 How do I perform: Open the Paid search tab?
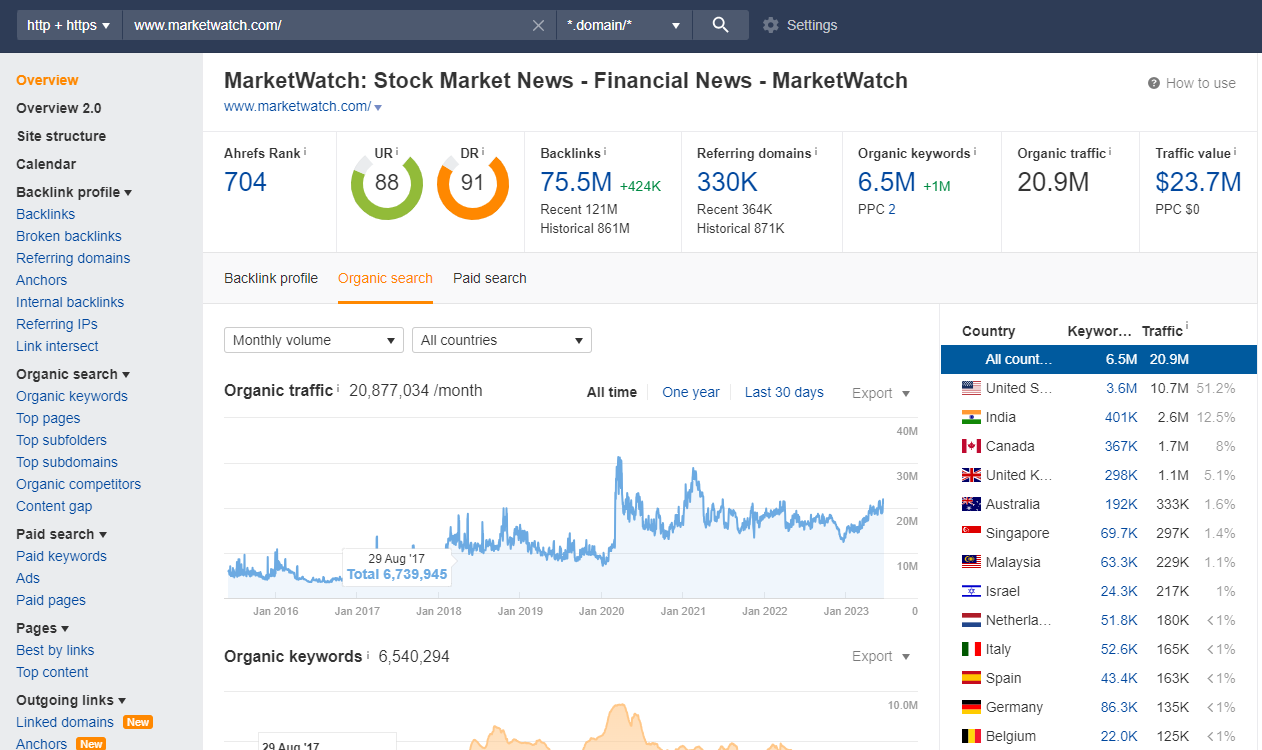[490, 278]
